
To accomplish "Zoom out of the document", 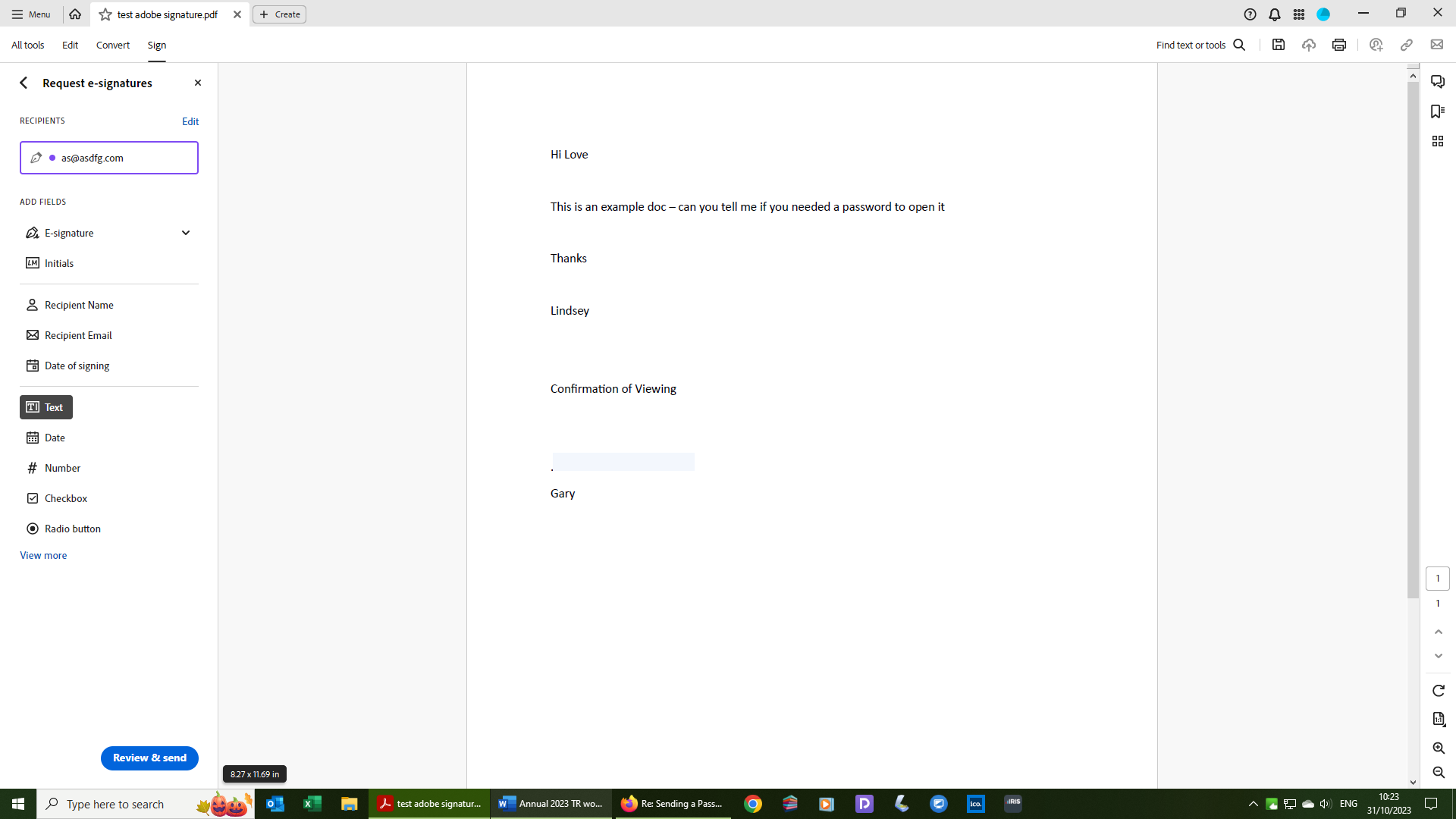I will [1438, 773].
